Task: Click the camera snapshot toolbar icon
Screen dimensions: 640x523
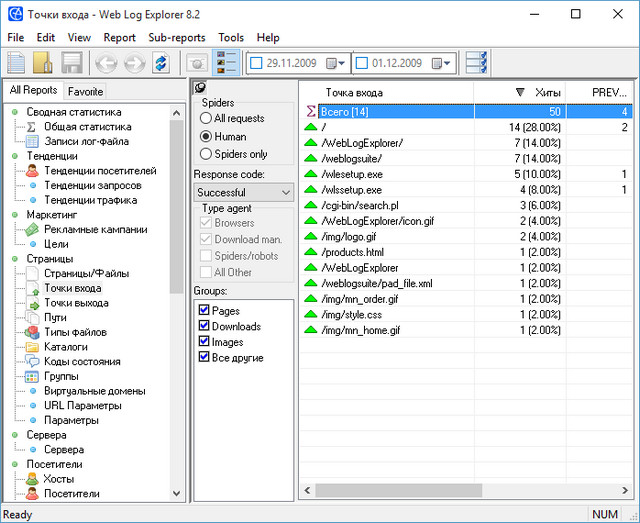Action: tap(198, 64)
